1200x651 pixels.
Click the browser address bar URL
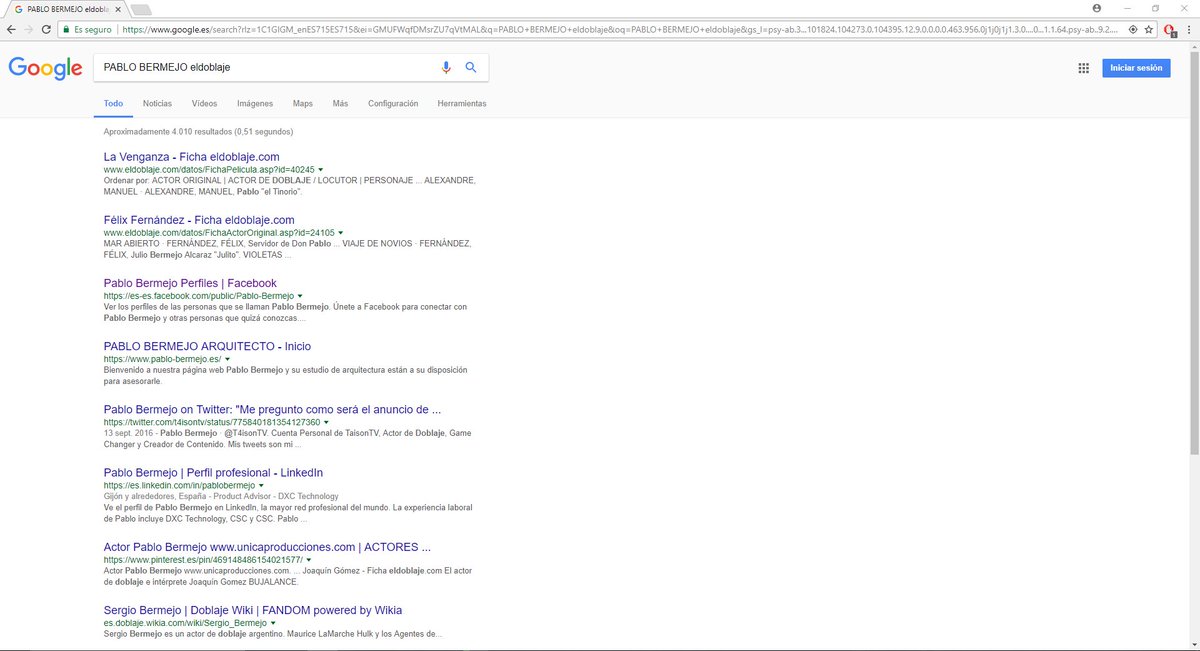pos(620,30)
